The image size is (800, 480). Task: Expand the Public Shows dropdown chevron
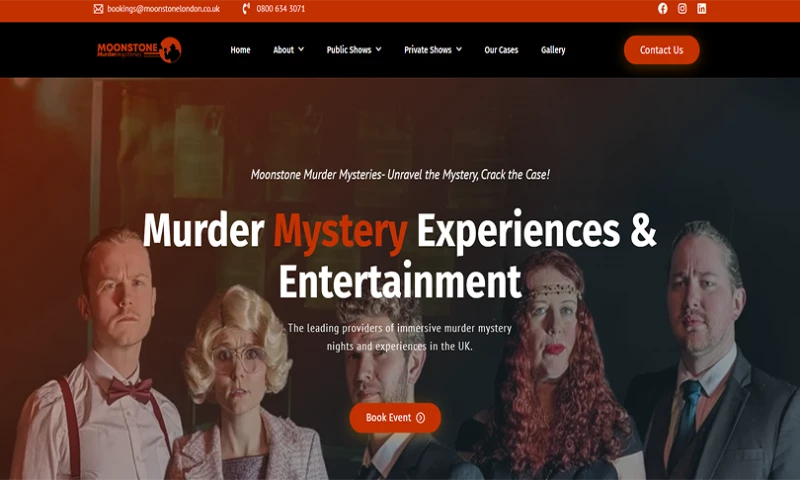click(x=379, y=49)
